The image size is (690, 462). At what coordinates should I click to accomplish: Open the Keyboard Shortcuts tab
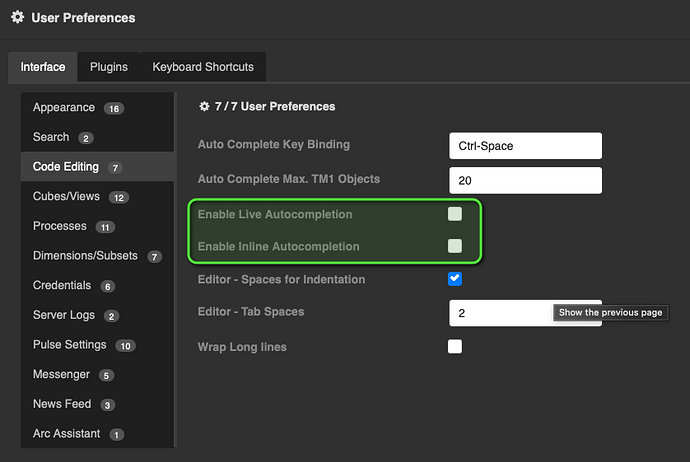(203, 67)
